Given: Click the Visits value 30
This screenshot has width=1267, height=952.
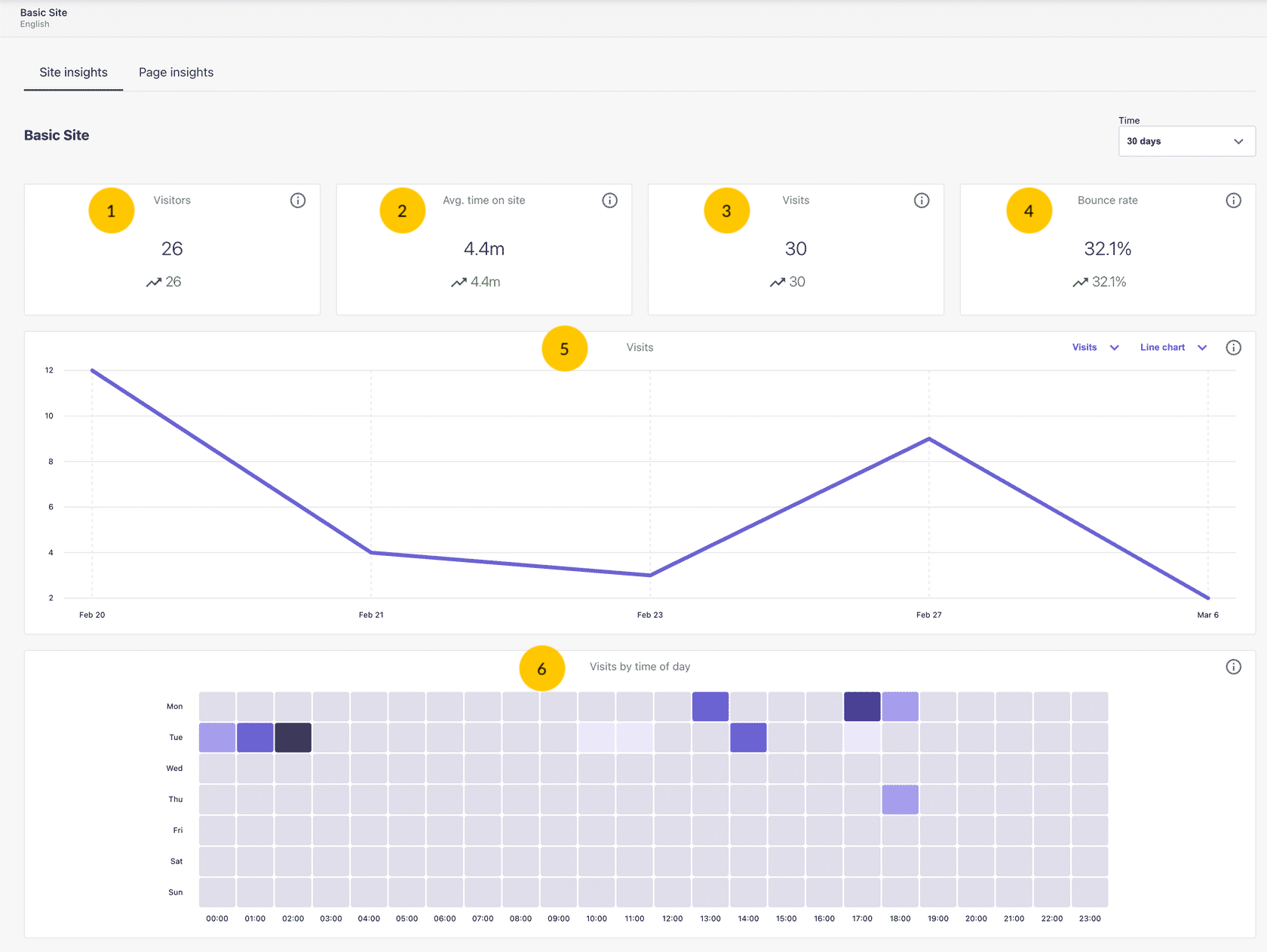Looking at the screenshot, I should (796, 249).
